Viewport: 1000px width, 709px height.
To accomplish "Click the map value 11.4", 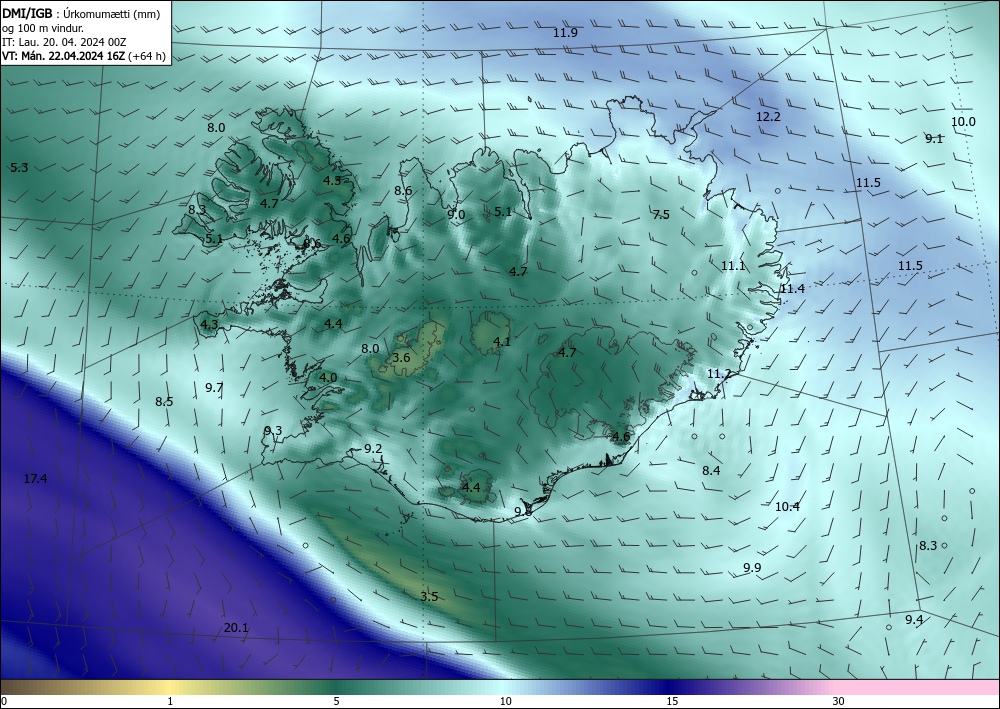I will pos(792,288).
